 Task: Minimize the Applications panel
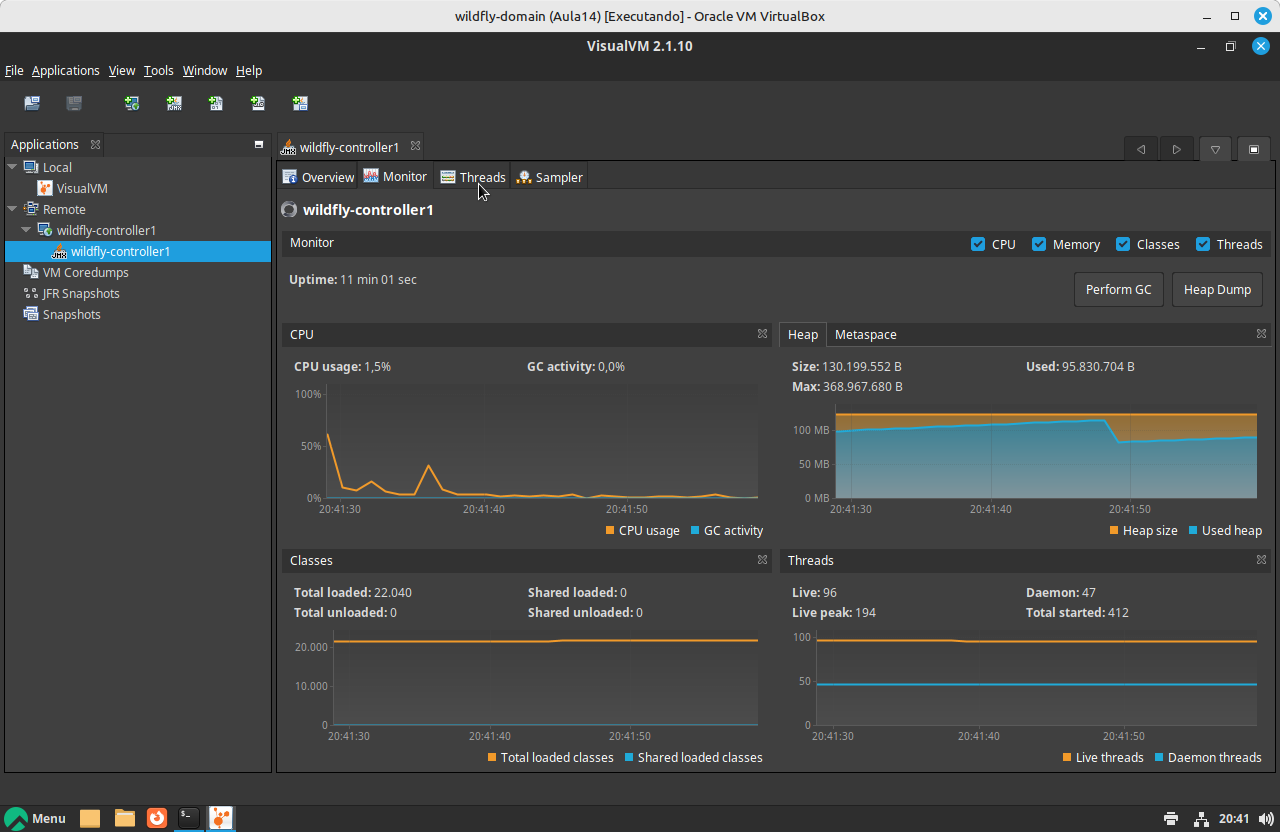(x=259, y=145)
